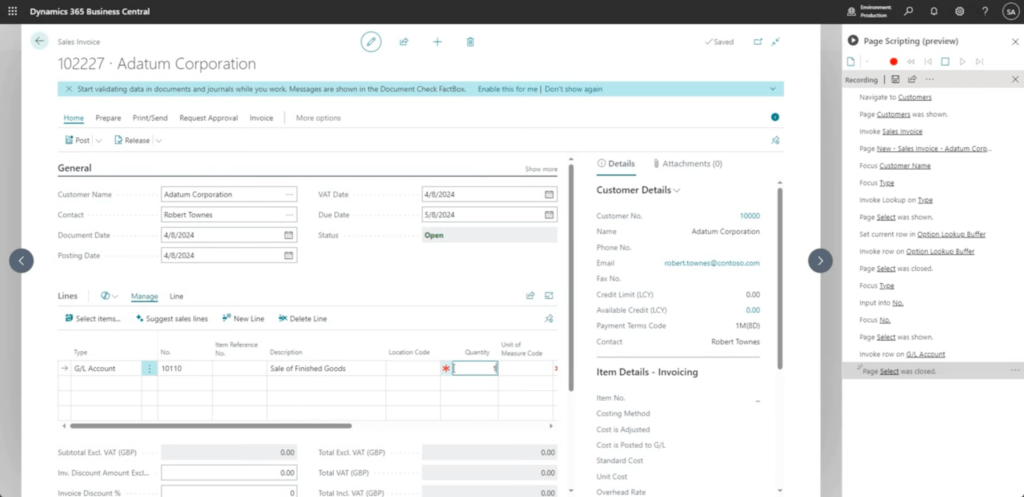Click the robert.townes@contoso.com email link
Viewport: 1024px width, 497px height.
[711, 263]
